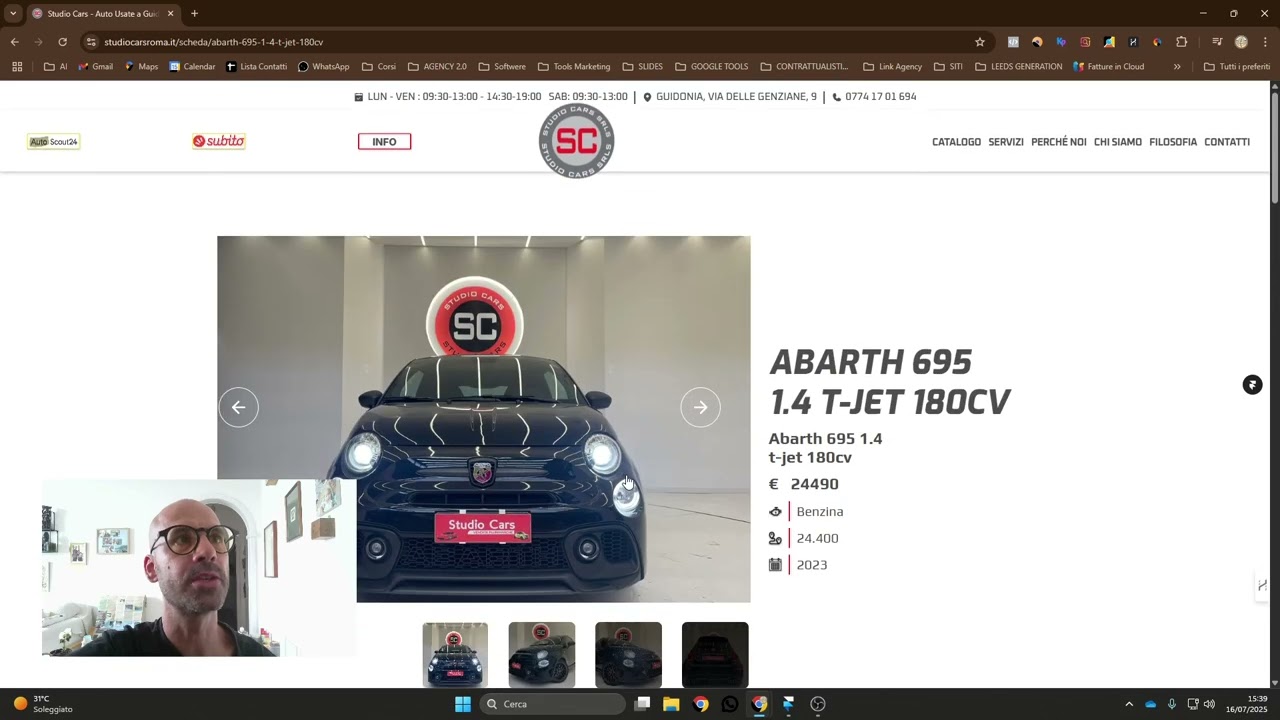Open the volume icon in the system tray
This screenshot has width=1280, height=720.
[x=1209, y=704]
